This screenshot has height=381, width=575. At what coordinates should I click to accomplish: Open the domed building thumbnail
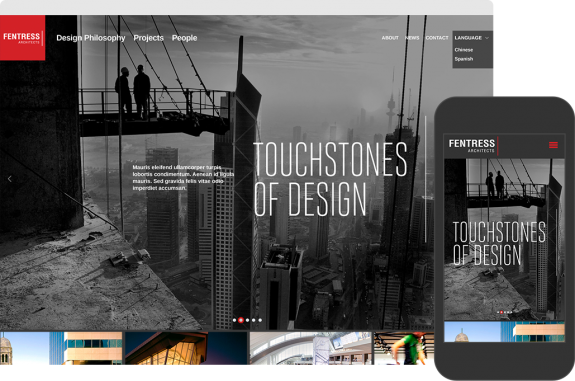tap(61, 348)
